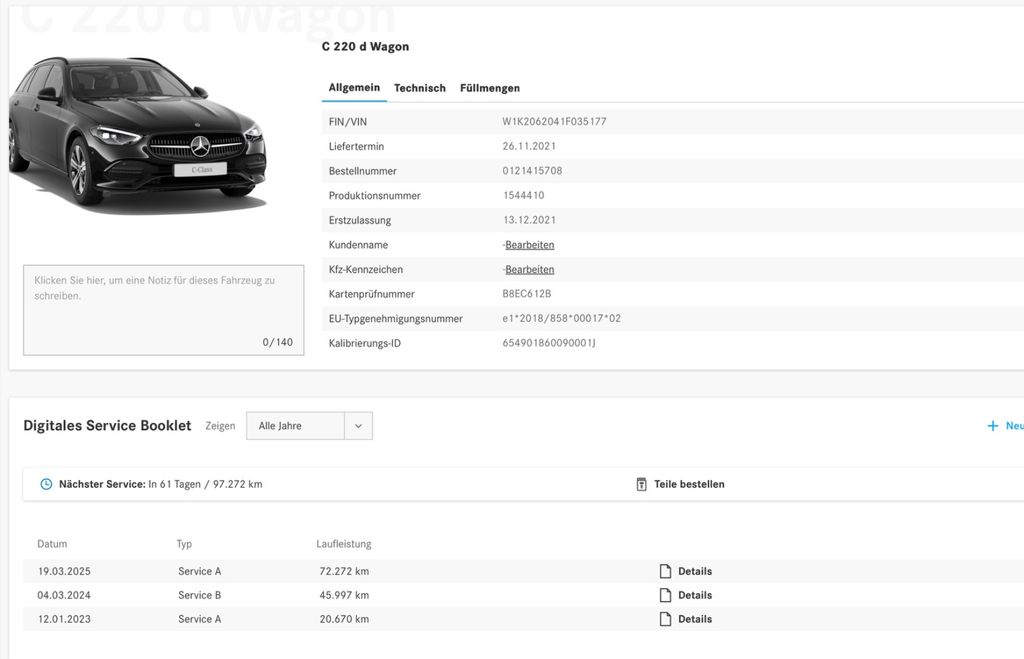Open the Füllmengen tab

point(489,87)
